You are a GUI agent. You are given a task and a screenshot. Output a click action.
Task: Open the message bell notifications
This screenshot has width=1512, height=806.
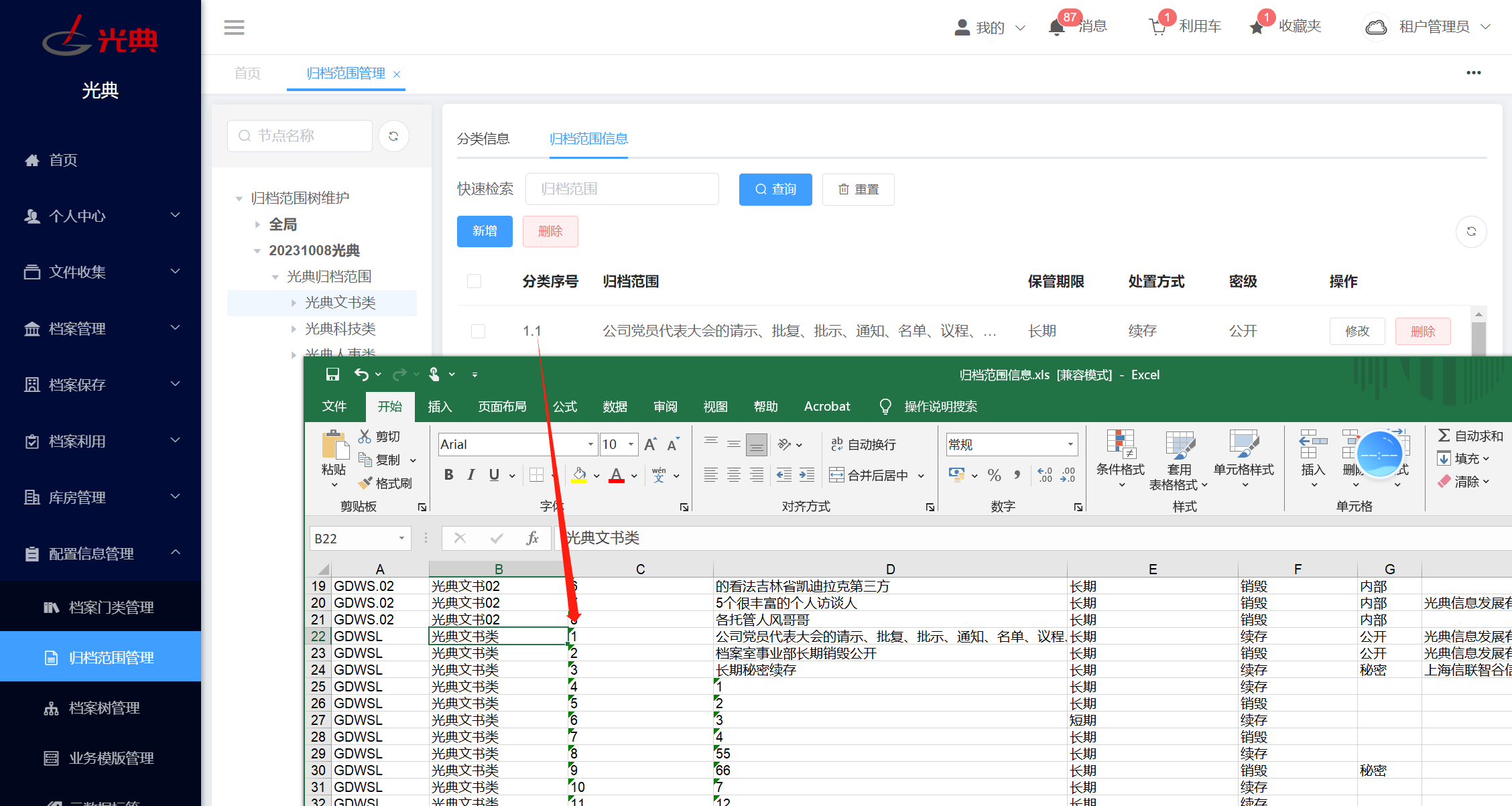click(1057, 27)
